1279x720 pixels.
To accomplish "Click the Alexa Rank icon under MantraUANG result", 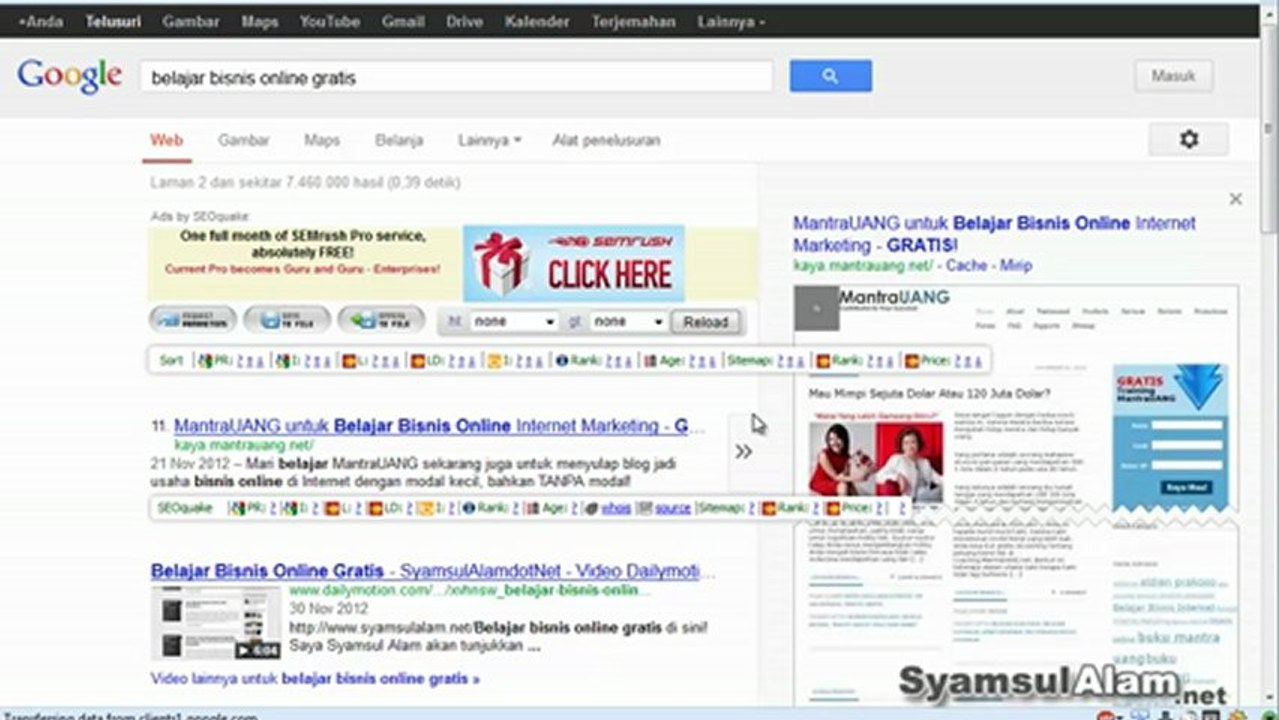I will (468, 508).
